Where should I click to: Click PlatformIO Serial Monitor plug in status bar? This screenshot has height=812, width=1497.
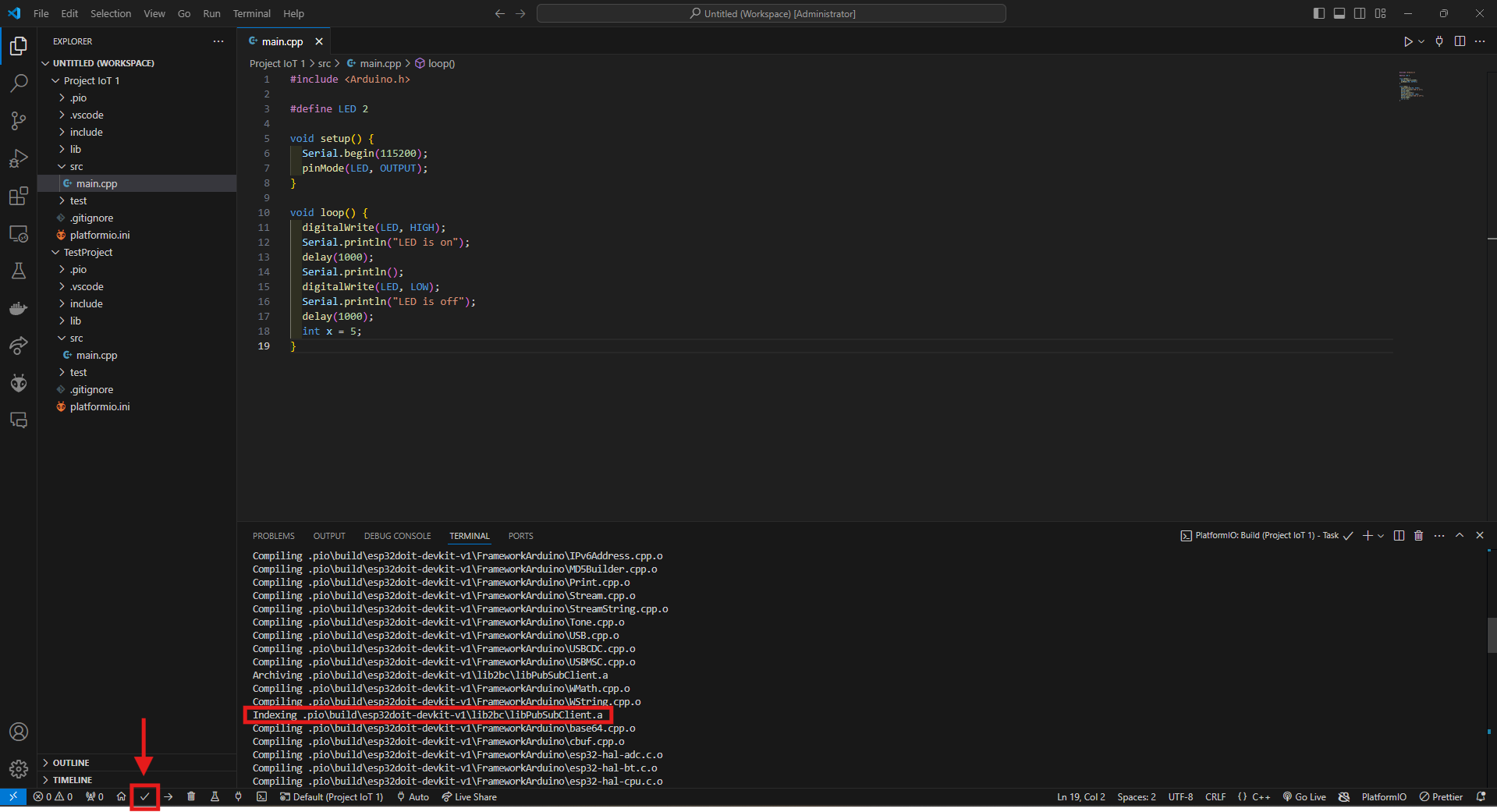point(239,796)
